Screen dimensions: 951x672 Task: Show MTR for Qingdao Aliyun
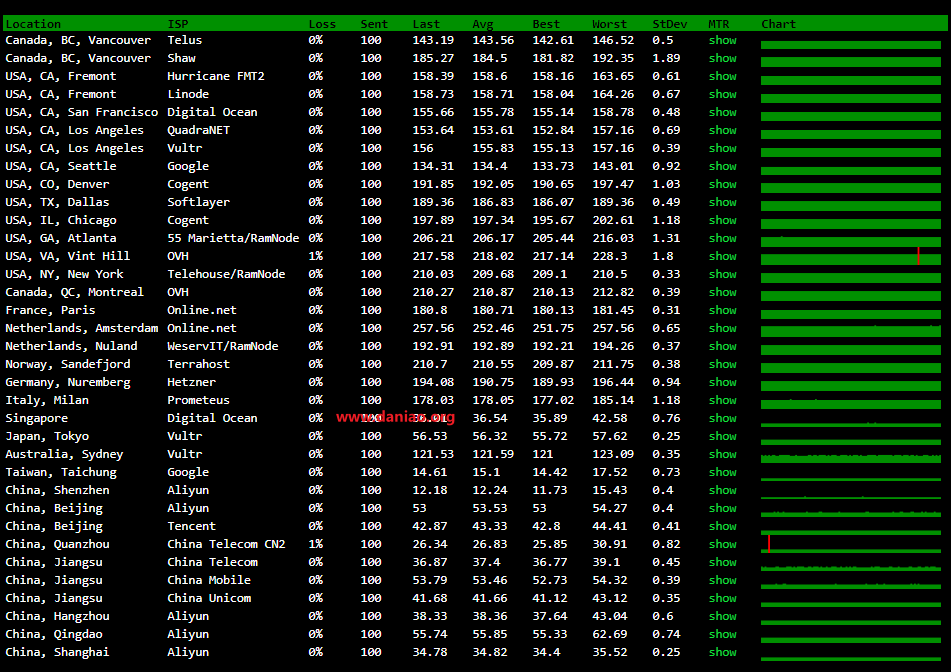[722, 634]
